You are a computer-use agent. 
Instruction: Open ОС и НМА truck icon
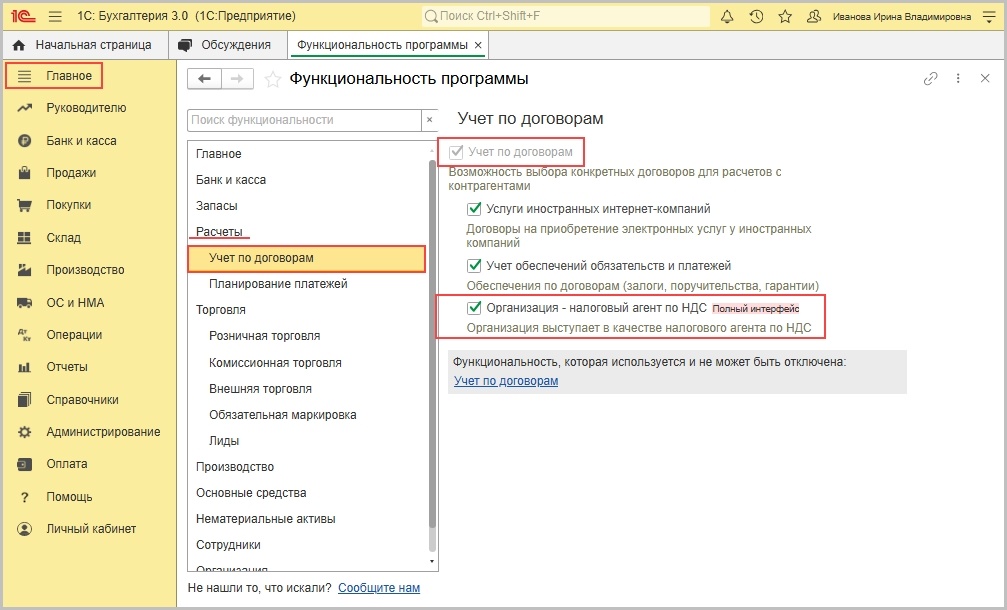point(24,302)
